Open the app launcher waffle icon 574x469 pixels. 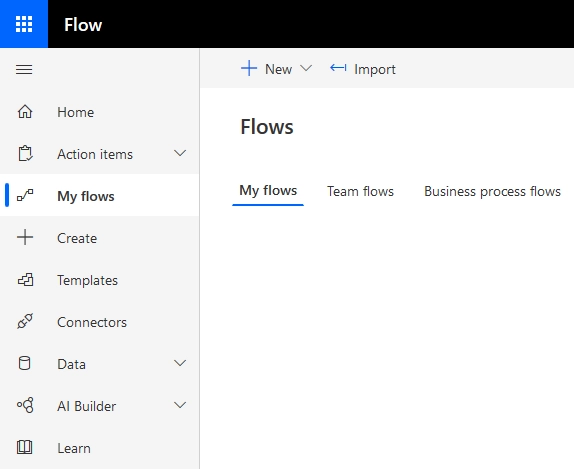(x=24, y=24)
